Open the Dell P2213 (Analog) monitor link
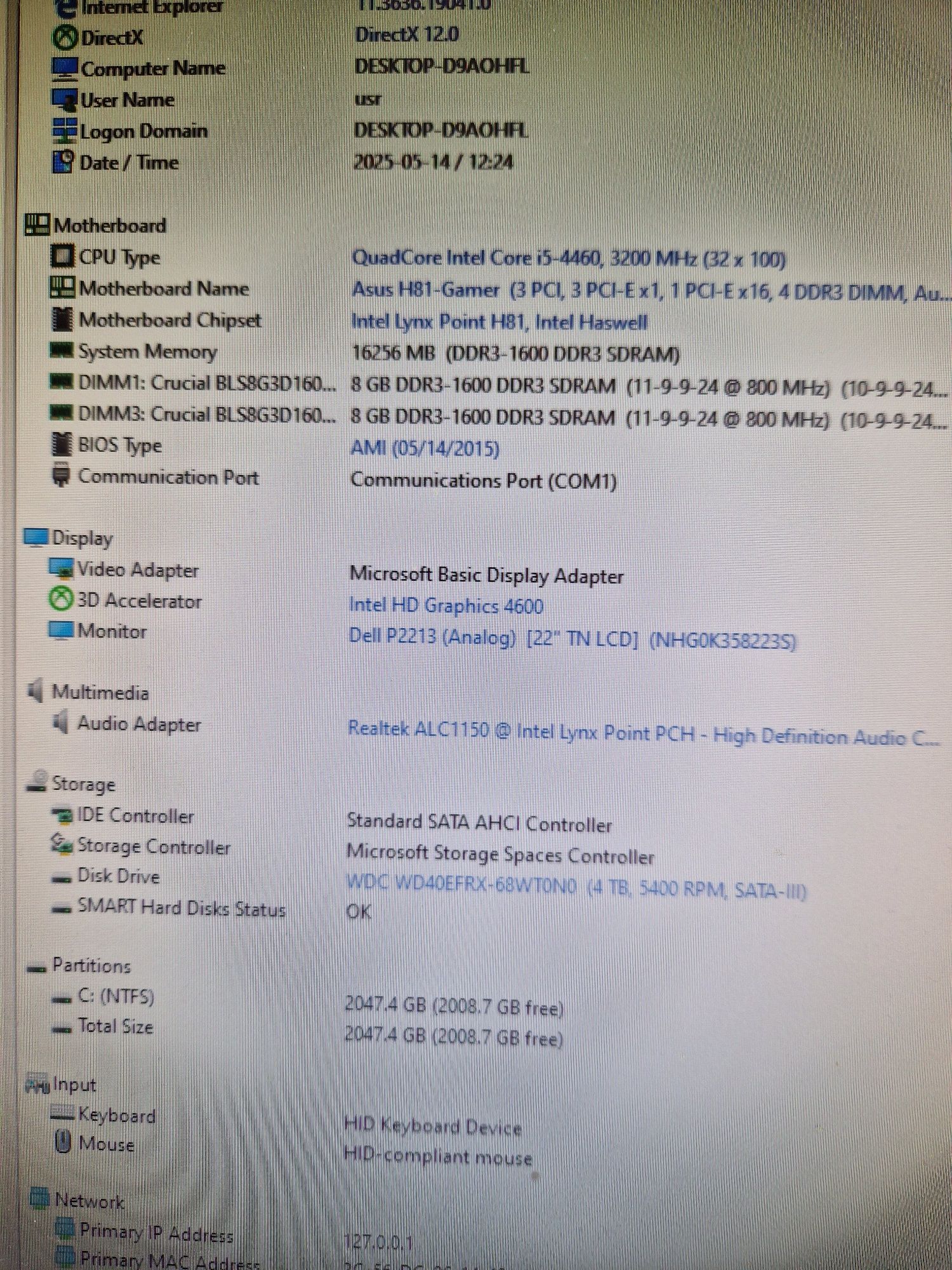 coord(572,638)
